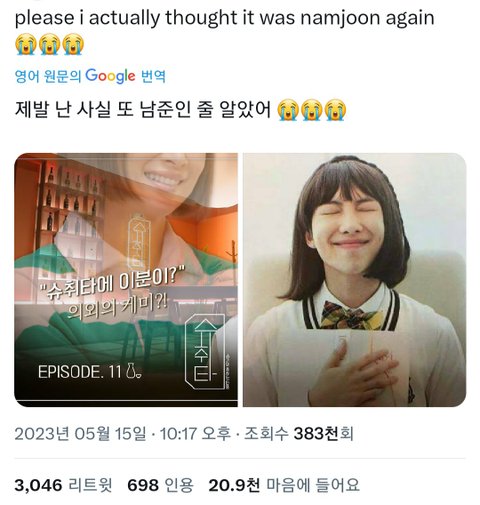Click the 번역 label after Google
The height and width of the screenshot is (505, 480).
(x=153, y=76)
